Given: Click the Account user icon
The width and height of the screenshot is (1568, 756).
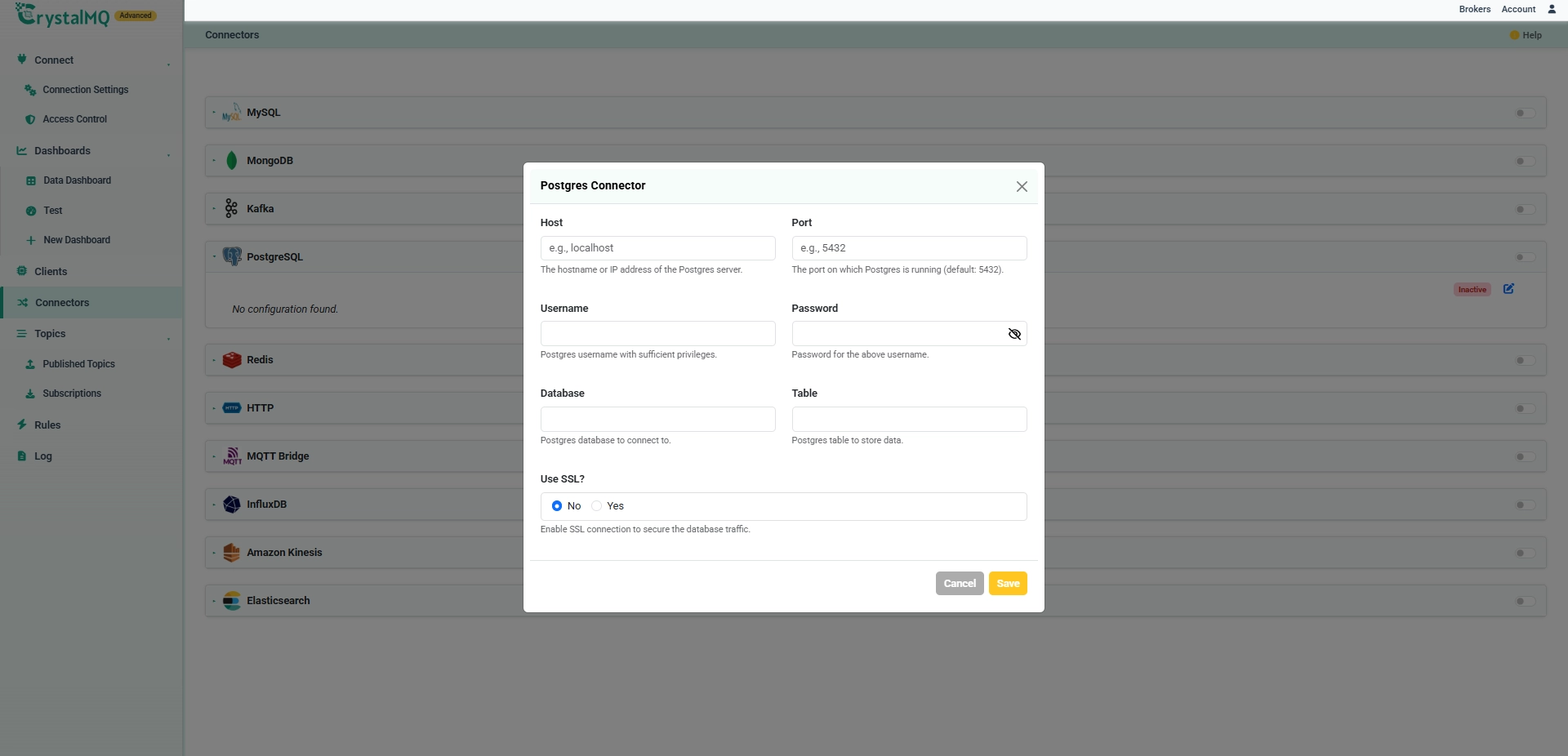Looking at the screenshot, I should 1552,9.
